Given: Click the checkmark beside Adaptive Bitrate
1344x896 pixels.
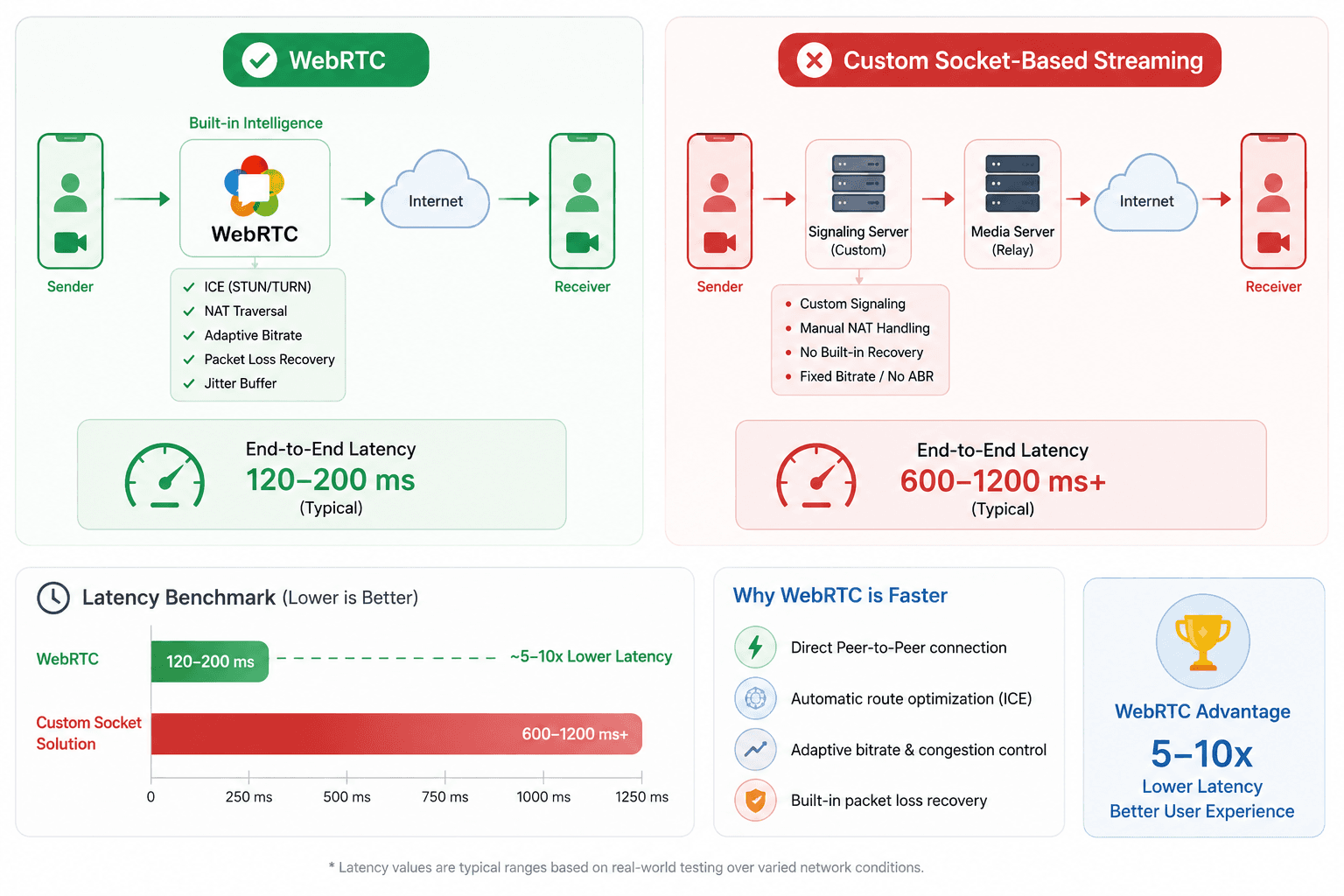Looking at the screenshot, I should 189,335.
